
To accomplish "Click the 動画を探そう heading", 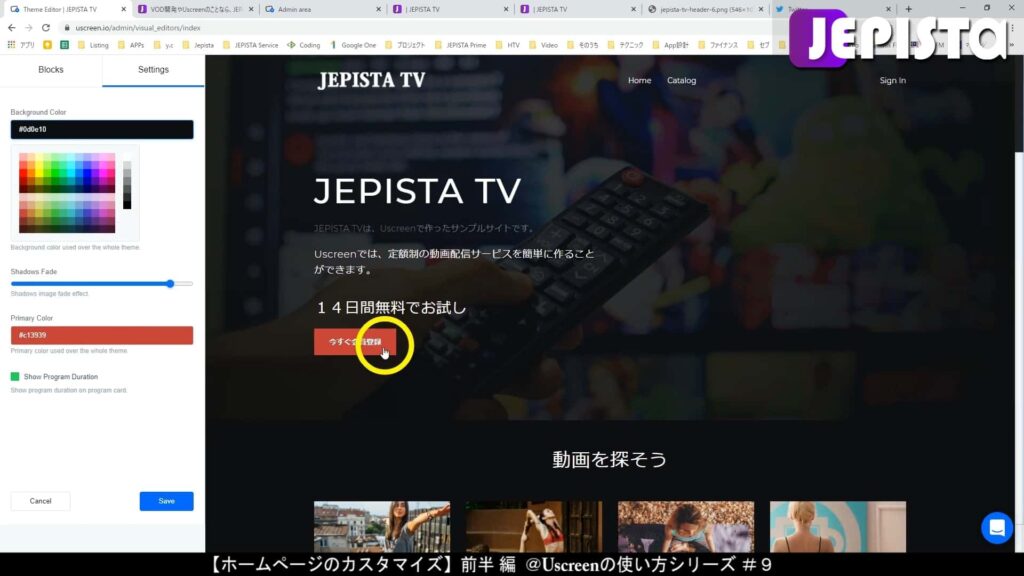I will pos(609,459).
